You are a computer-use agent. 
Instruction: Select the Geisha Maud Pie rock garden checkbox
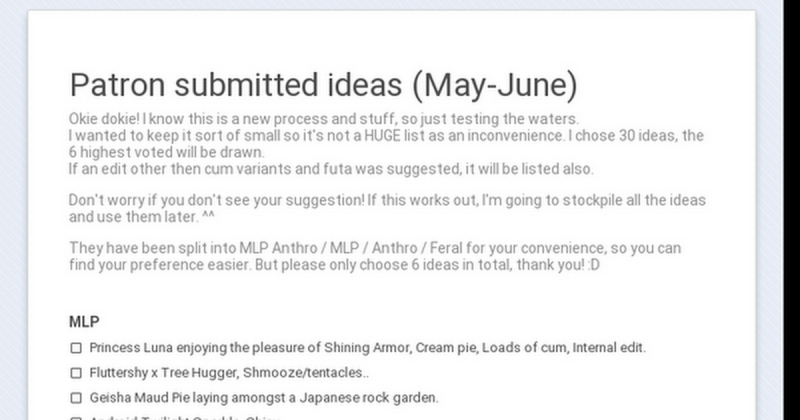pyautogui.click(x=76, y=398)
